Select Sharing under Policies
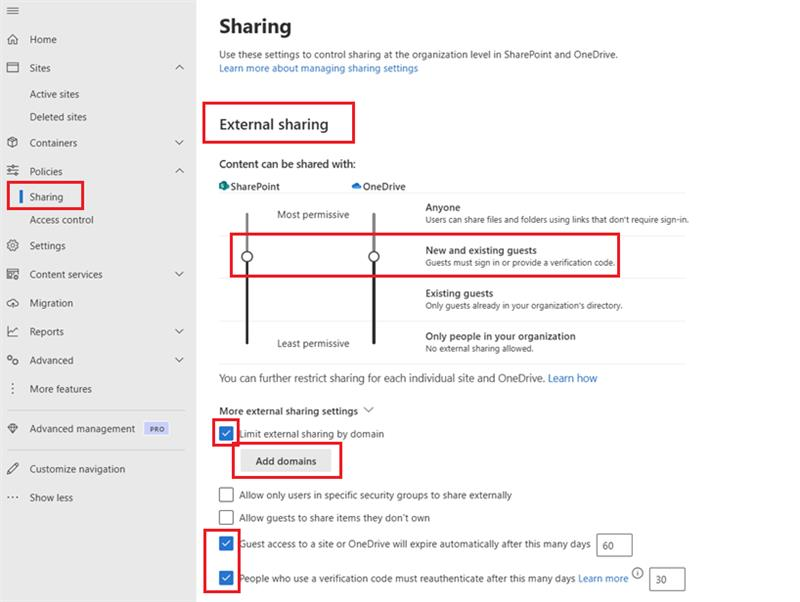 click(x=46, y=197)
